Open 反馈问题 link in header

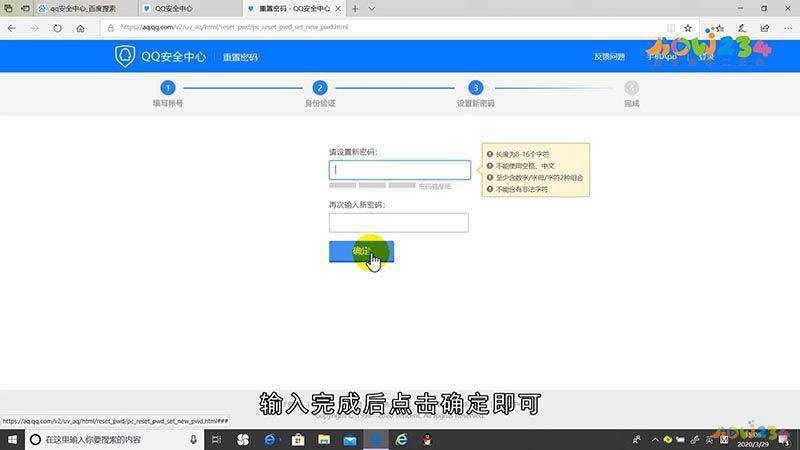609,57
